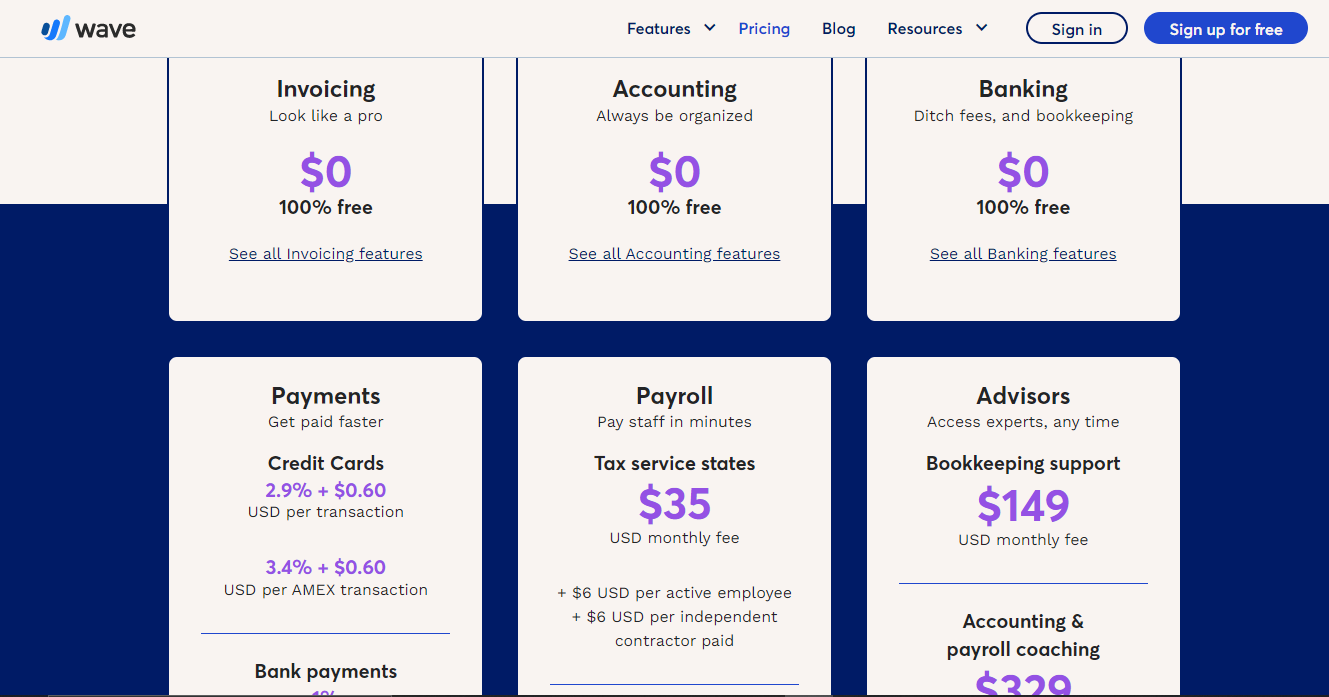1329x697 pixels.
Task: Click the Banking card heading
Action: 1023,89
